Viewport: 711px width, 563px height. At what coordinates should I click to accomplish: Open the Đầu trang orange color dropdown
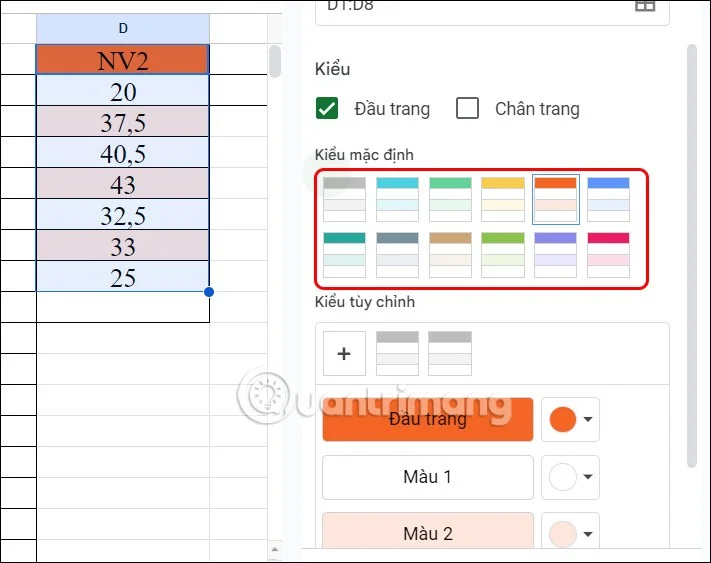tap(570, 419)
